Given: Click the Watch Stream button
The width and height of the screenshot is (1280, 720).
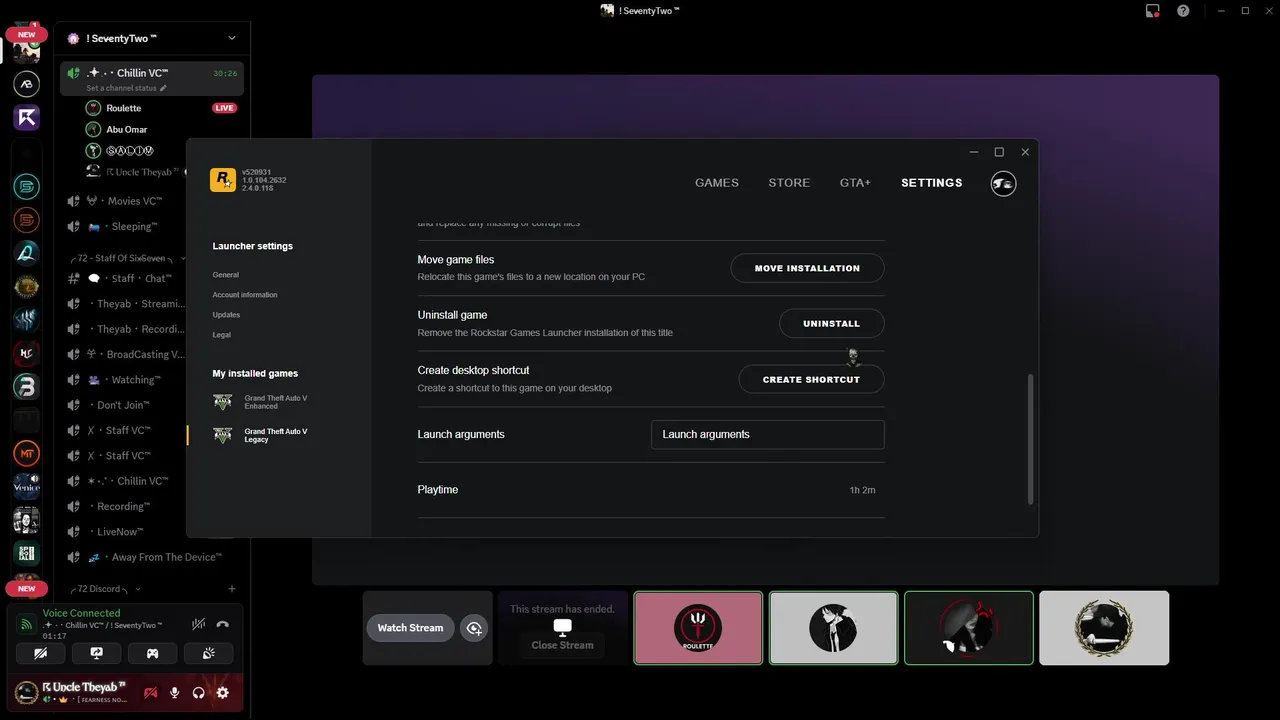Looking at the screenshot, I should tap(410, 628).
